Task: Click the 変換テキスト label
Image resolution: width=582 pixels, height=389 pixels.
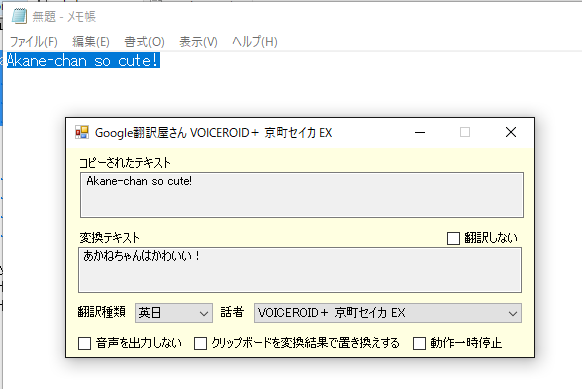Action: point(109,238)
